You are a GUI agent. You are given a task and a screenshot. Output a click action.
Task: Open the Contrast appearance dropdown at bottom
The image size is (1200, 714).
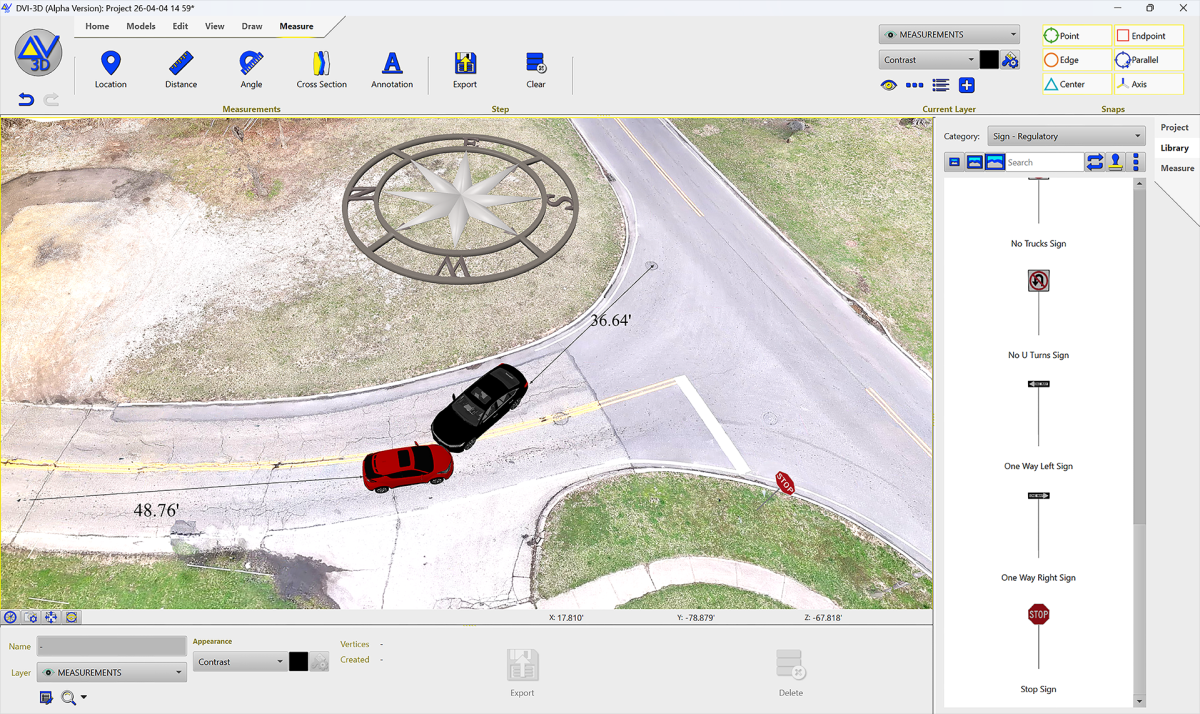[239, 662]
